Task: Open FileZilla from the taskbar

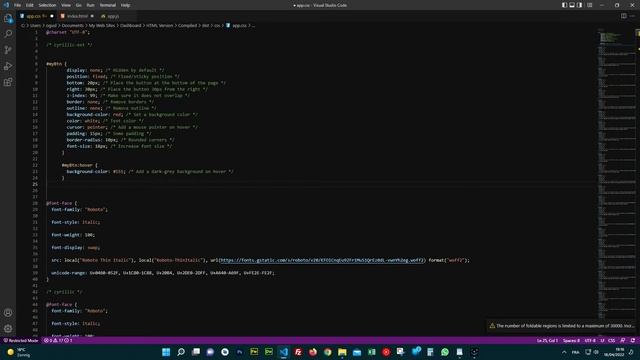Action: pos(298,352)
